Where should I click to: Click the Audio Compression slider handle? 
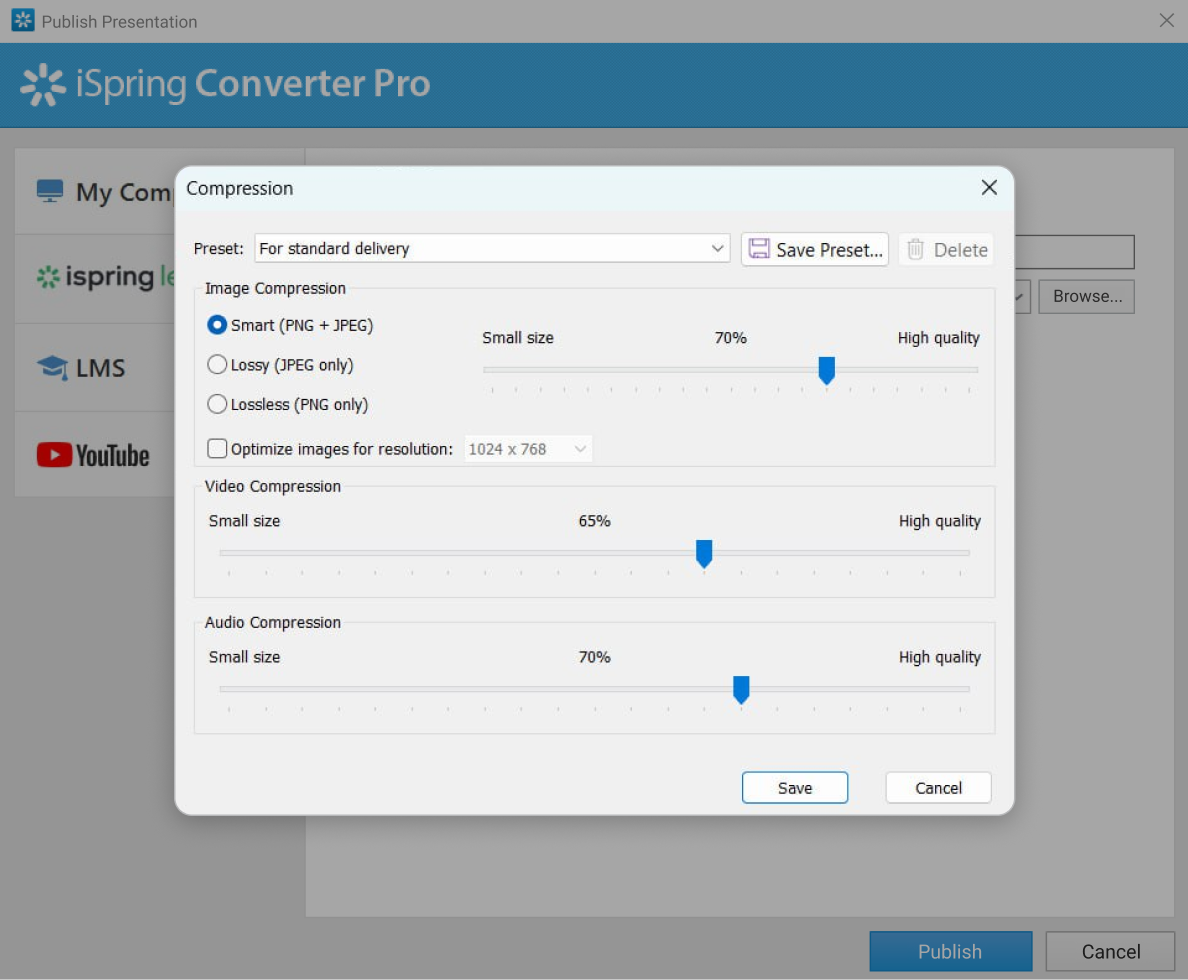coord(741,689)
